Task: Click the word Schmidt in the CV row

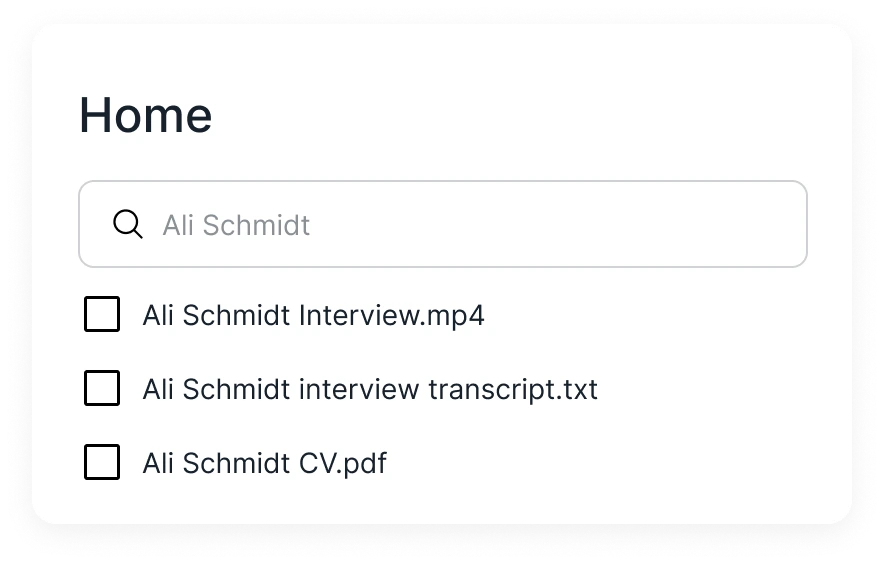Action: [236, 463]
